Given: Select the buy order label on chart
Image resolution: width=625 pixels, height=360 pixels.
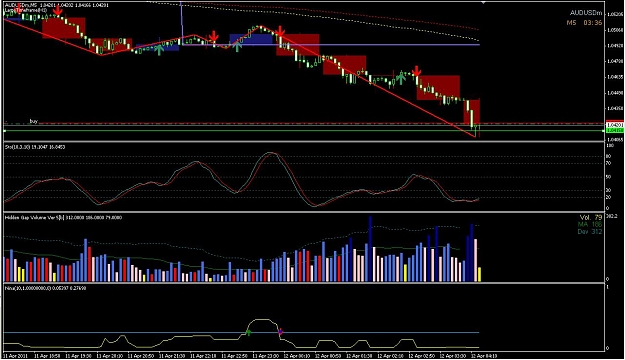Looking at the screenshot, I should click(33, 120).
